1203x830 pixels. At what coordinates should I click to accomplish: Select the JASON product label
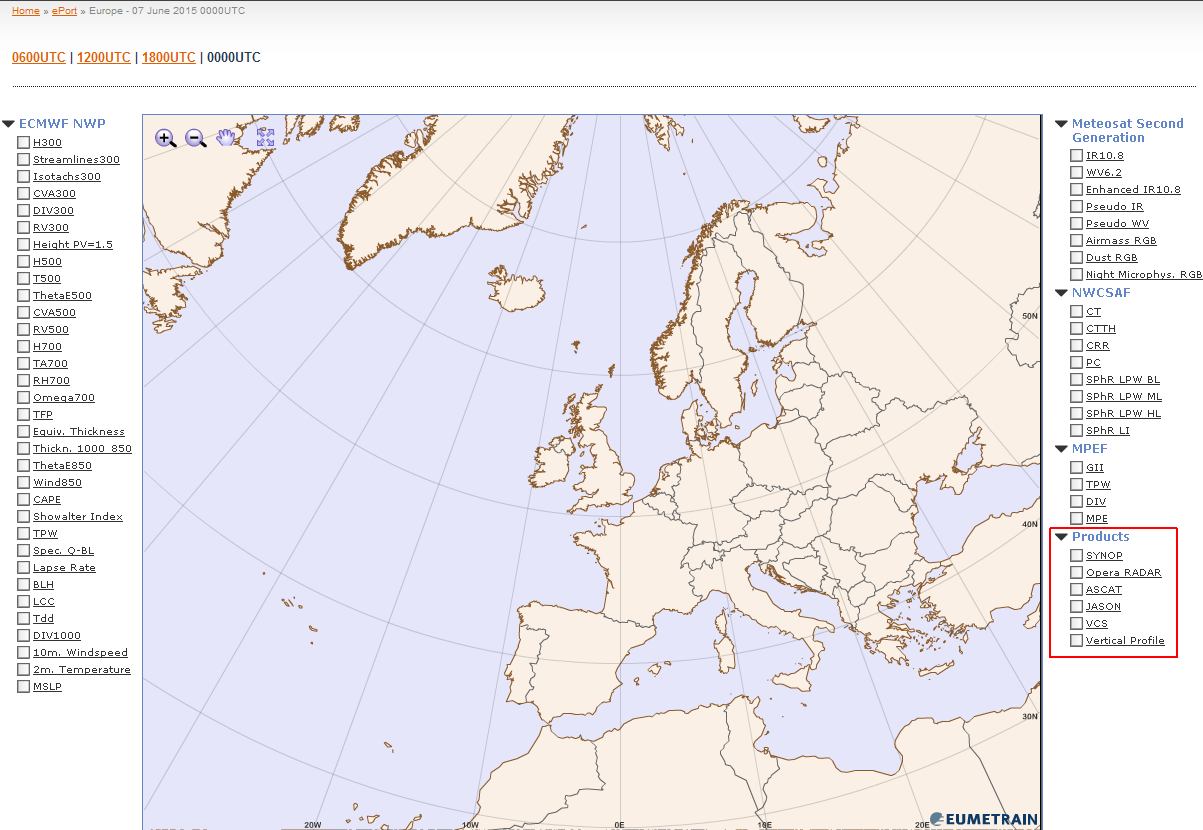(1103, 607)
